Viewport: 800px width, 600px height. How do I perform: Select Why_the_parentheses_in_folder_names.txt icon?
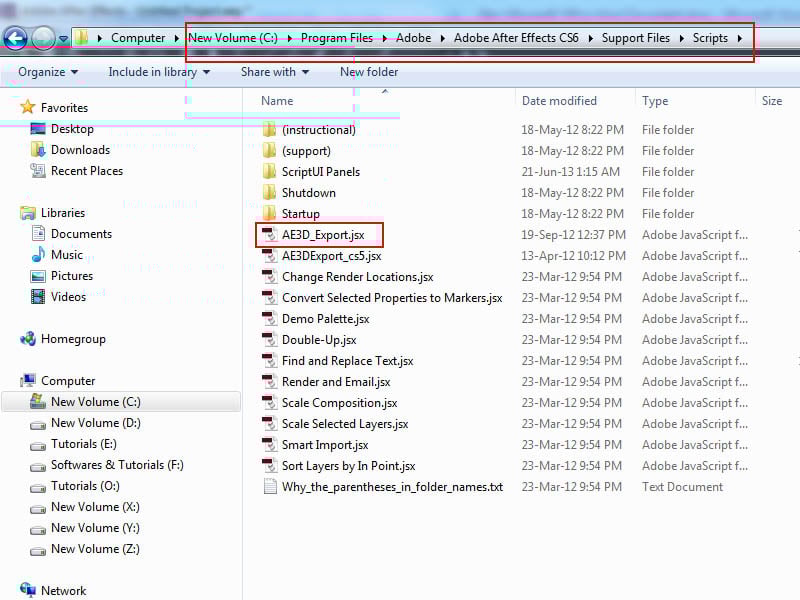click(269, 486)
